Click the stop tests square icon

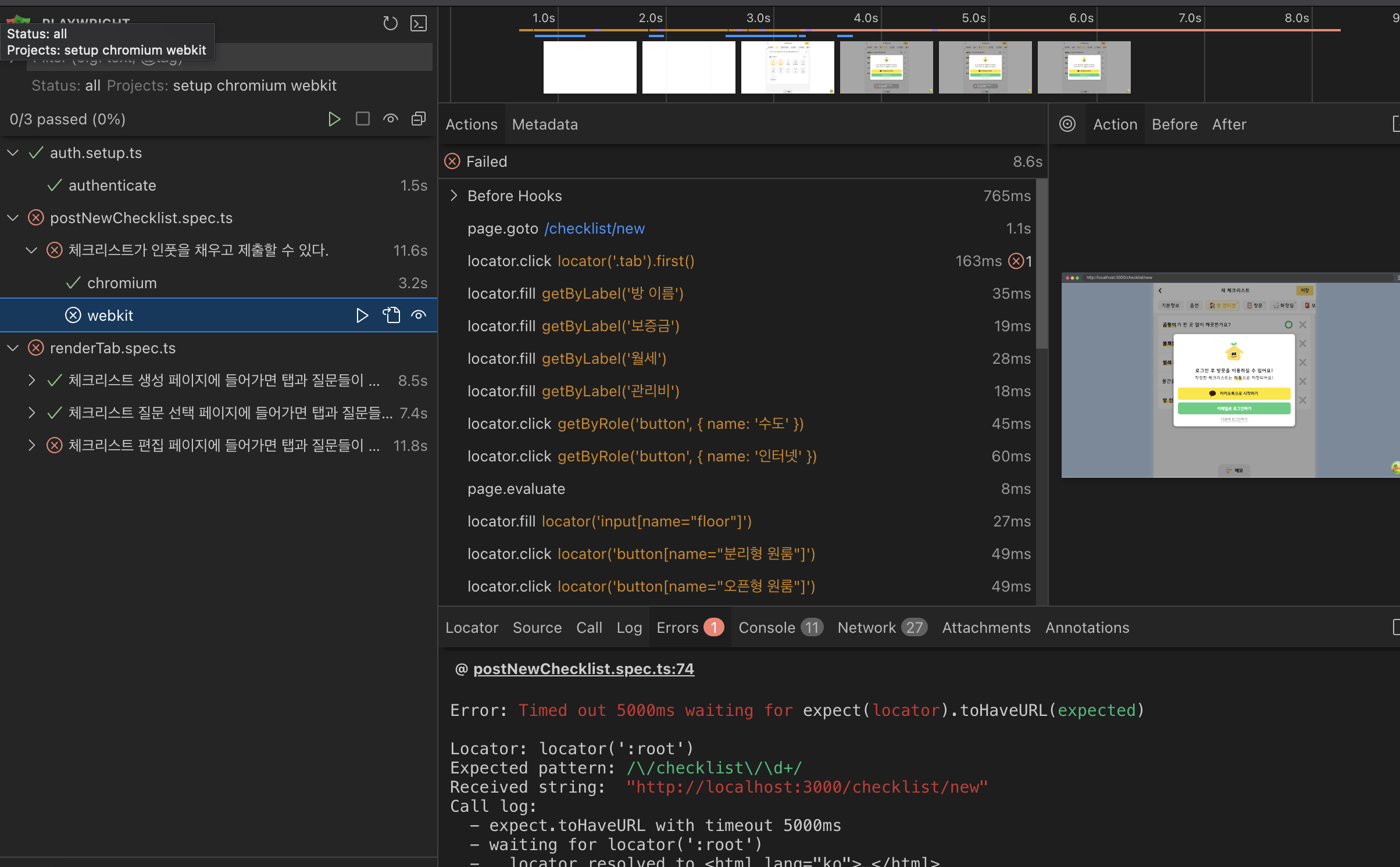point(362,119)
